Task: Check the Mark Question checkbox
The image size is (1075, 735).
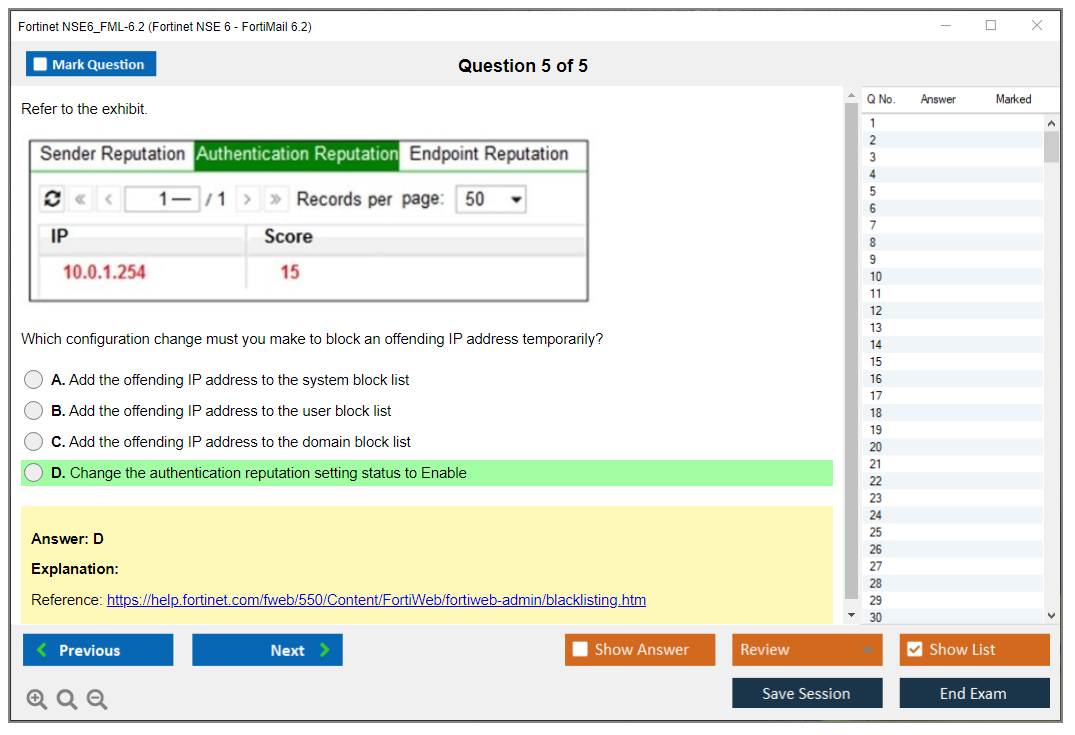Action: coord(41,65)
